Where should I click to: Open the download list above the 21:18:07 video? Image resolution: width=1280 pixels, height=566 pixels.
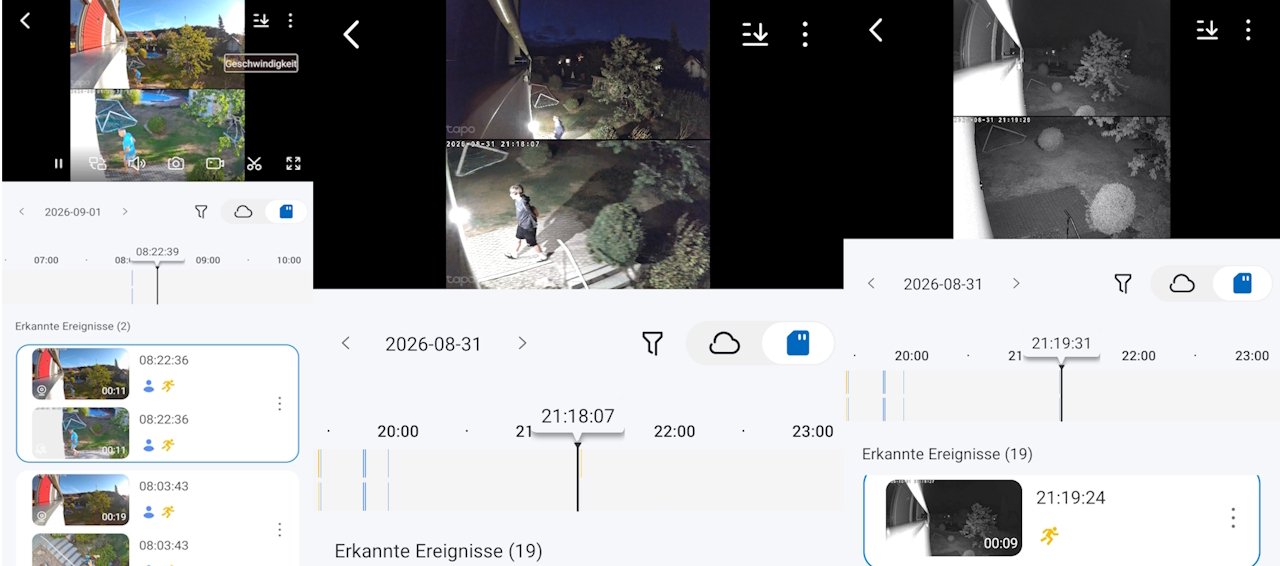point(755,34)
